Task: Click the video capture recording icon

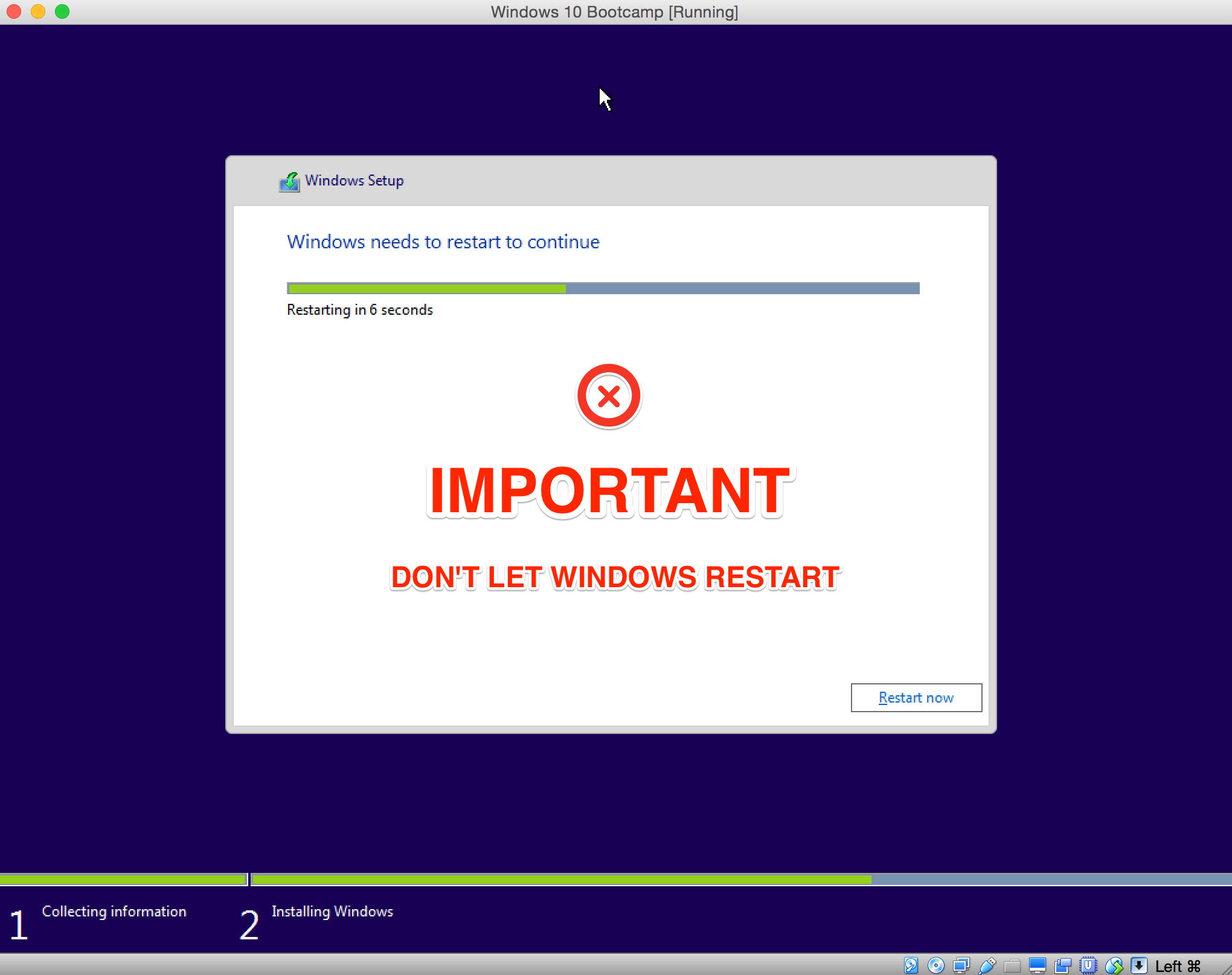Action: click(1063, 965)
